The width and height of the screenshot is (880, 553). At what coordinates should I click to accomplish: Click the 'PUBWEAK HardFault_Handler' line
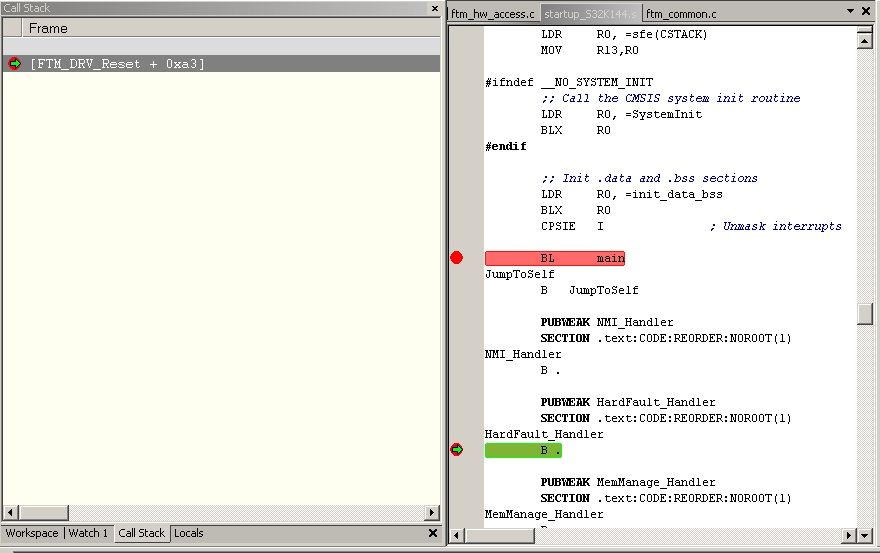click(627, 402)
